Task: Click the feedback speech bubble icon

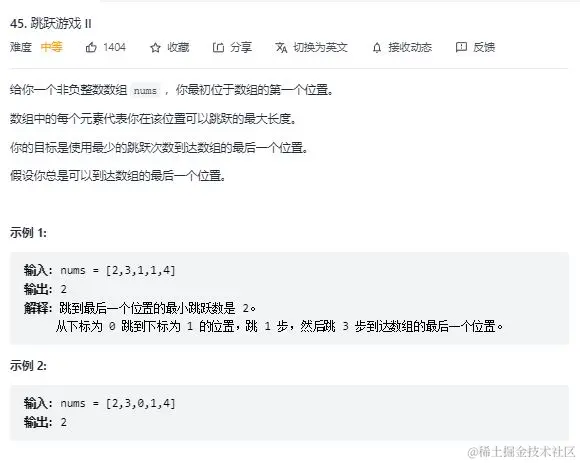Action: click(461, 47)
